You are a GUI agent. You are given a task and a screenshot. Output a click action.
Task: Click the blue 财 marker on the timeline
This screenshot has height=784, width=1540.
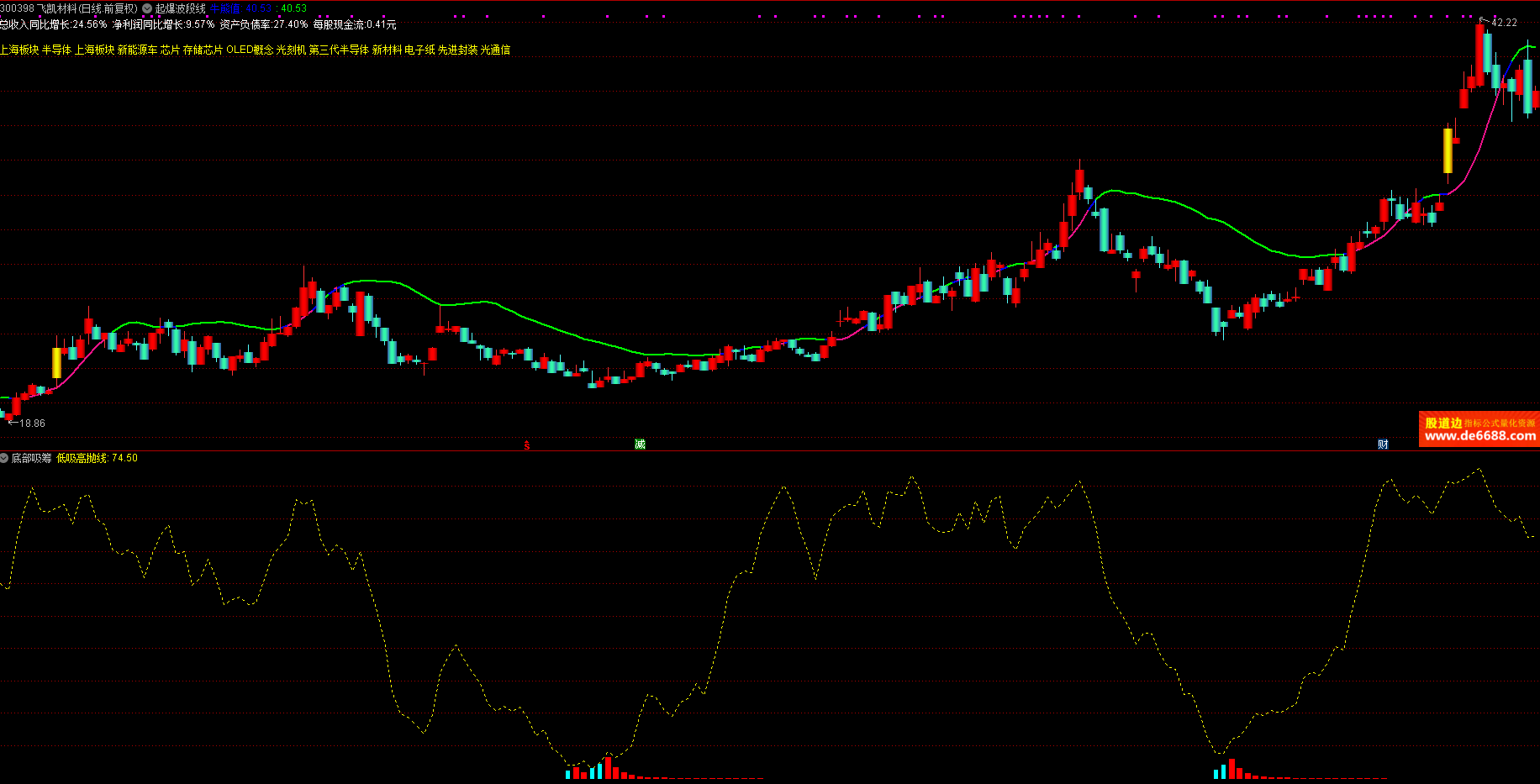click(1383, 444)
